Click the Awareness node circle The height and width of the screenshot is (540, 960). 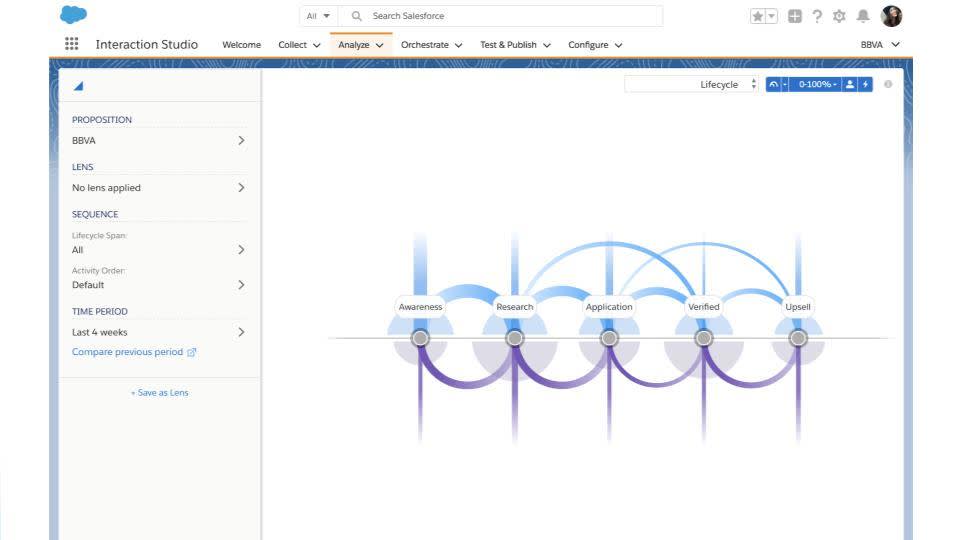pos(421,338)
